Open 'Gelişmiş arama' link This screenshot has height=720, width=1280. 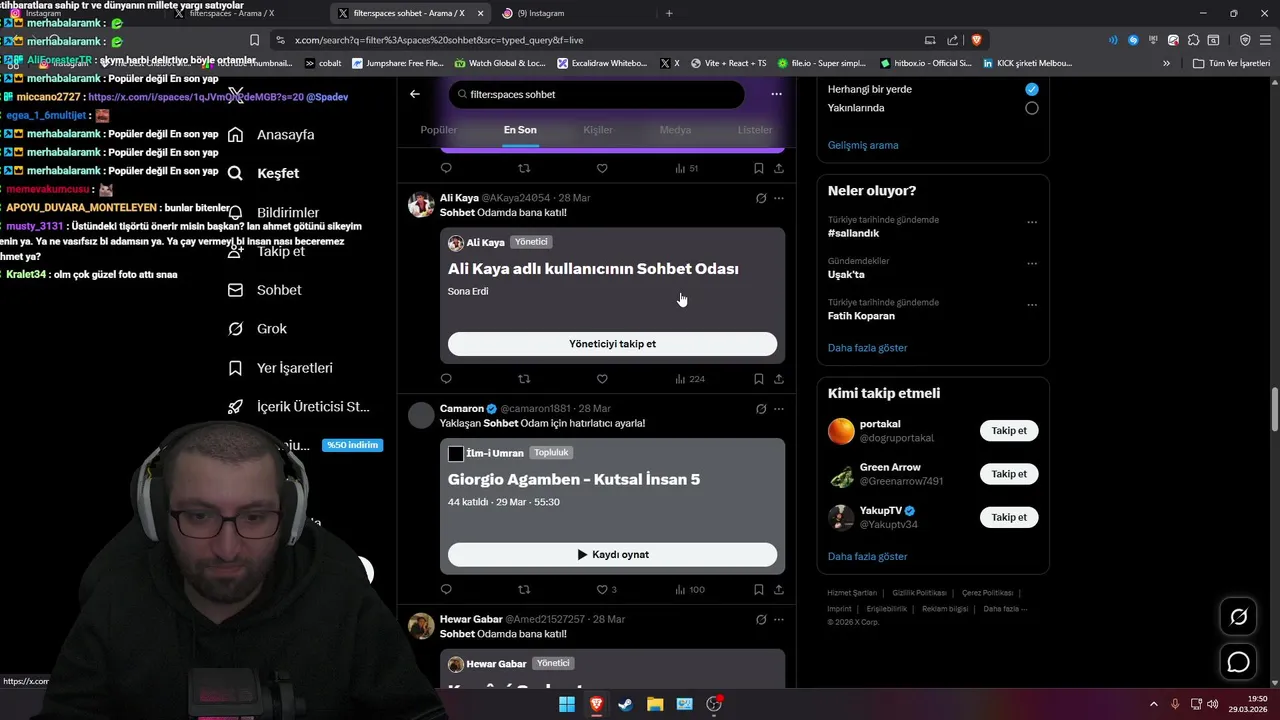point(863,145)
